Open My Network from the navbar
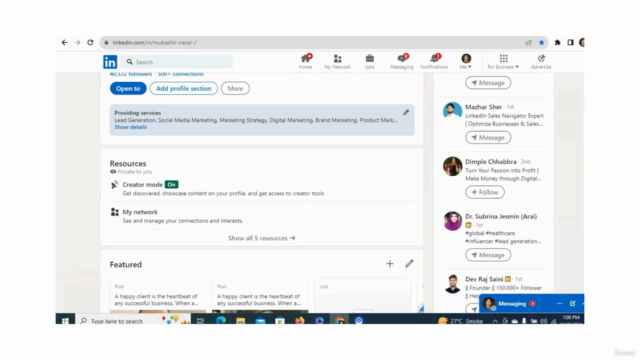Screen dimensions: 640x360 click(338, 62)
